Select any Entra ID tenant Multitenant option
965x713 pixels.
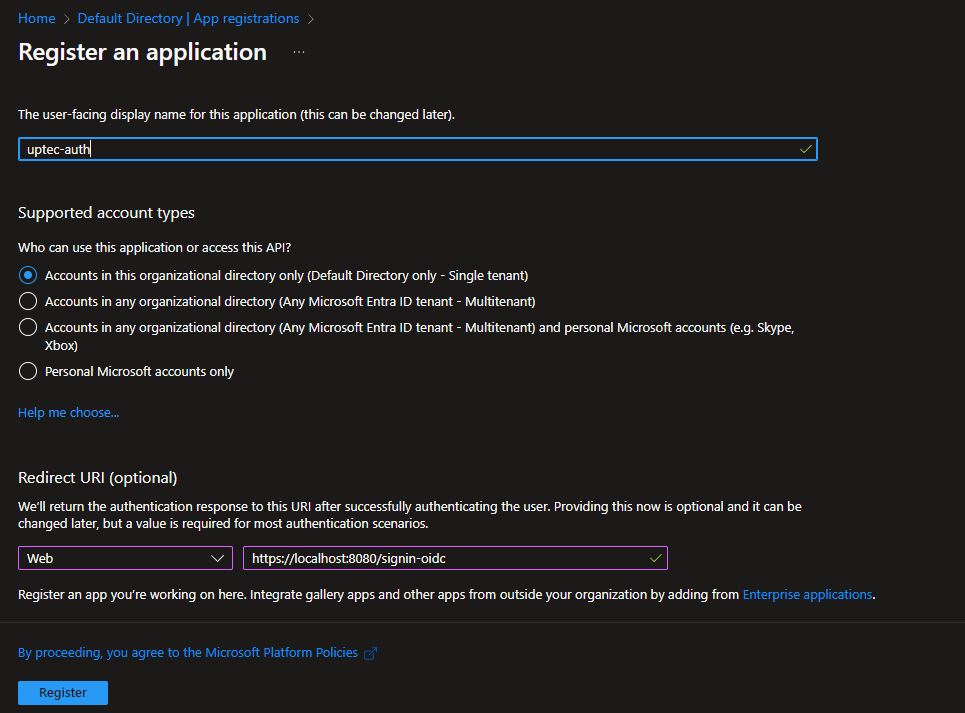coord(28,301)
